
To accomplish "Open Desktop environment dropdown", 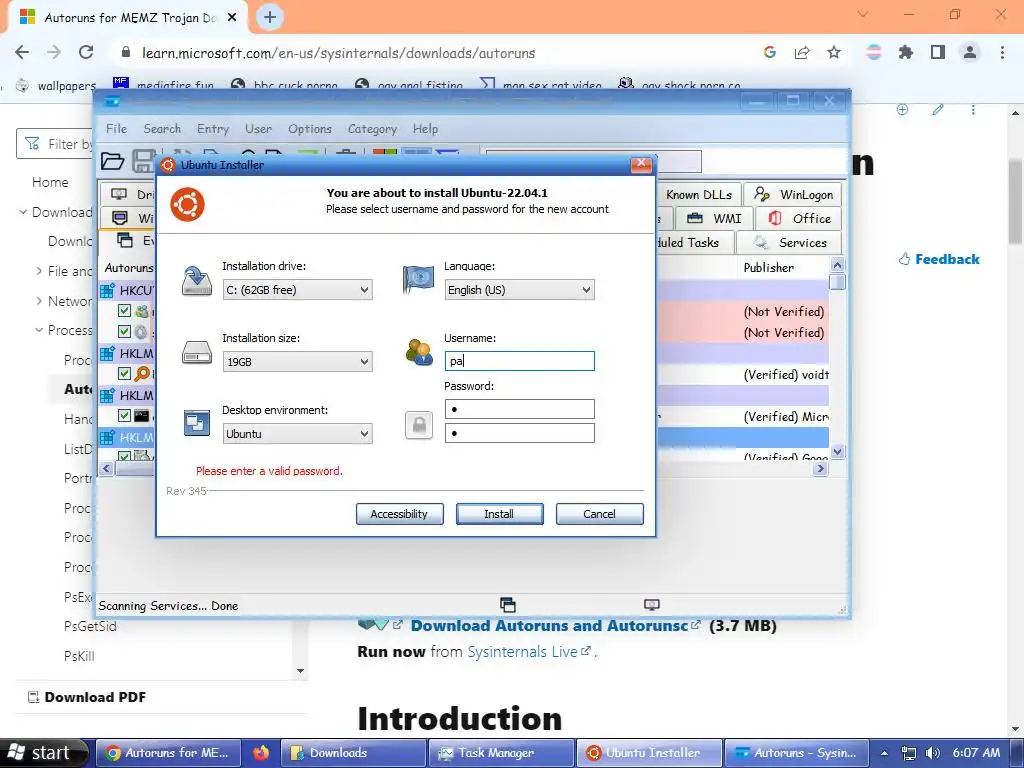I will tap(297, 434).
